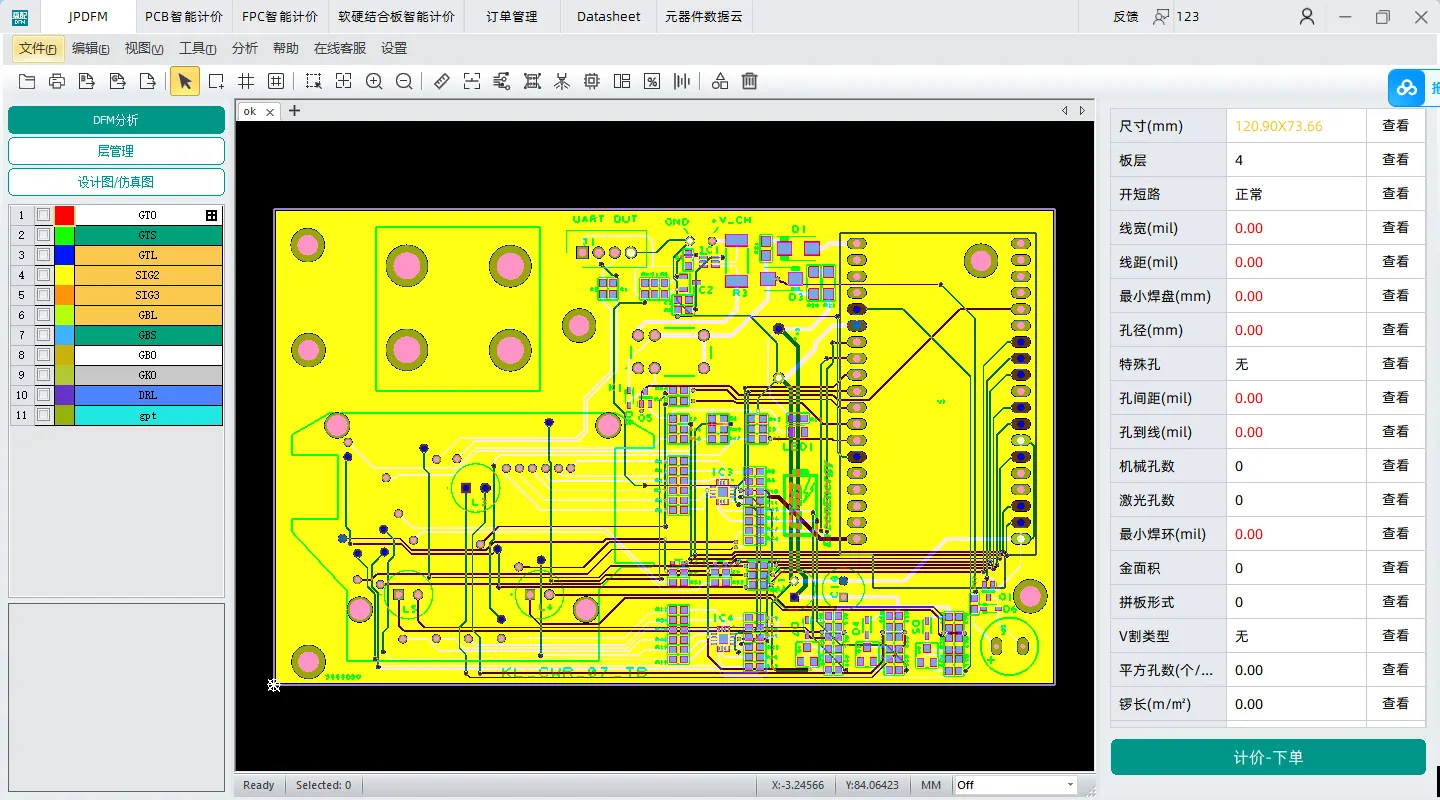Click 查看 in the 尺寸(mm) row
The image size is (1440, 800).
1395,126
